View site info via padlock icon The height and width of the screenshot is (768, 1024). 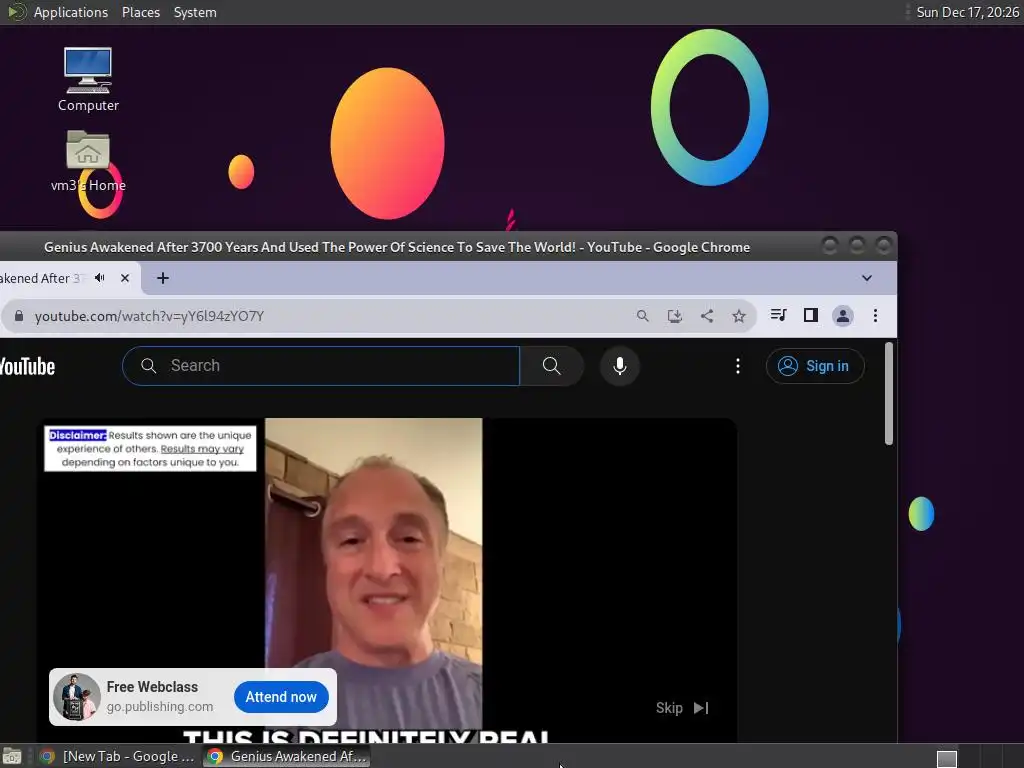19,316
